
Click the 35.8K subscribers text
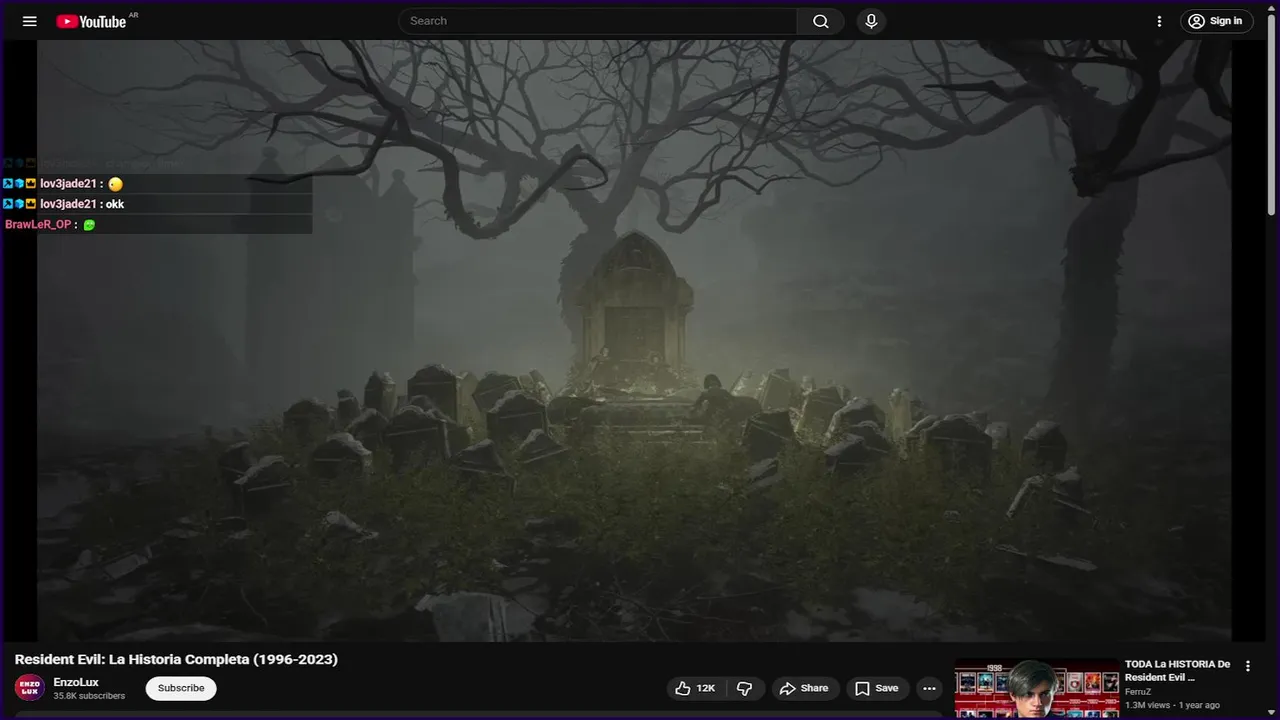[89, 696]
